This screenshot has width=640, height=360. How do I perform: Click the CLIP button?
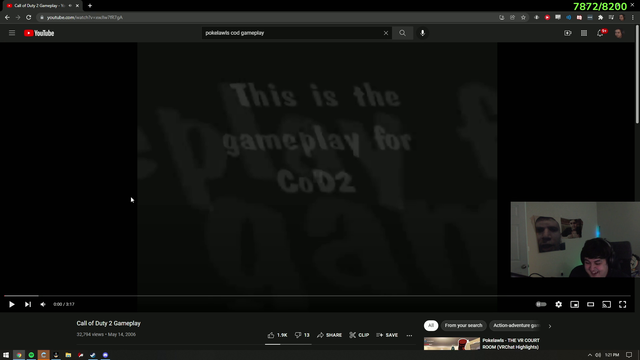(359, 335)
